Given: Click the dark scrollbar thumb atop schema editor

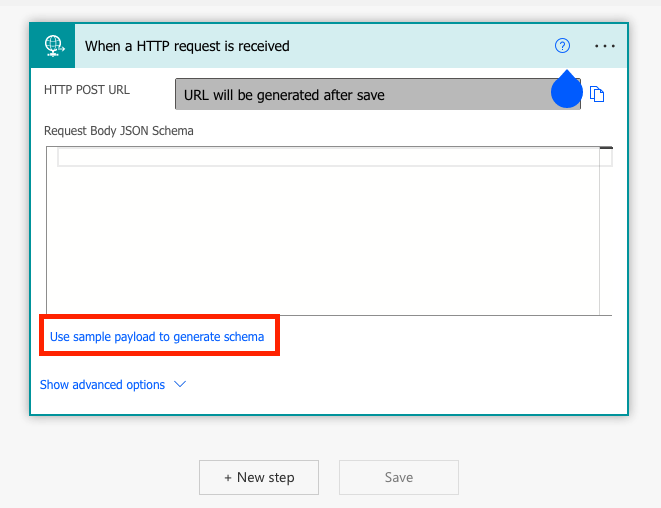Looking at the screenshot, I should pos(606,148).
